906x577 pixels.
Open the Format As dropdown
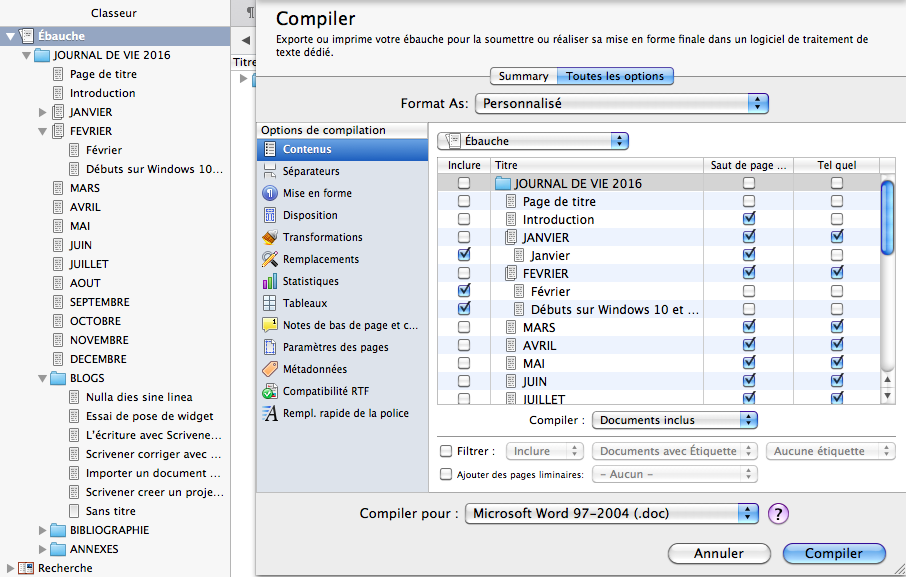pyautogui.click(x=621, y=103)
